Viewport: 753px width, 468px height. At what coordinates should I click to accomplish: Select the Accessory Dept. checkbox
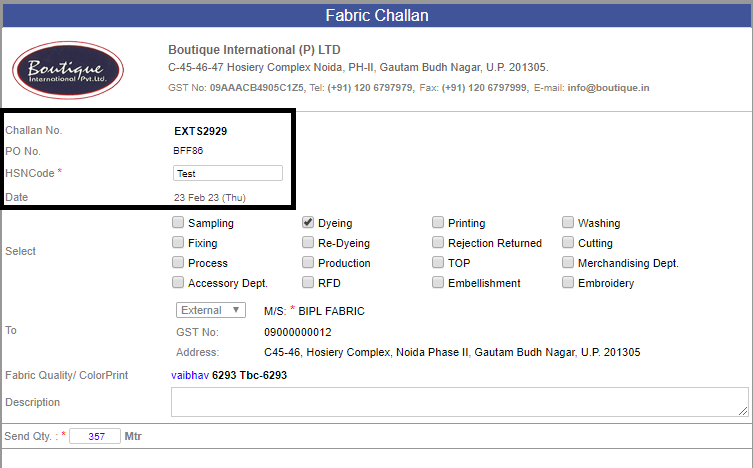click(178, 282)
